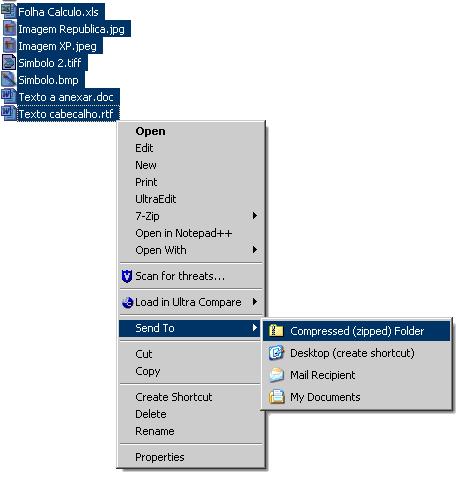
Task: Click the Ultra Compare globe icon
Action: coord(127,302)
